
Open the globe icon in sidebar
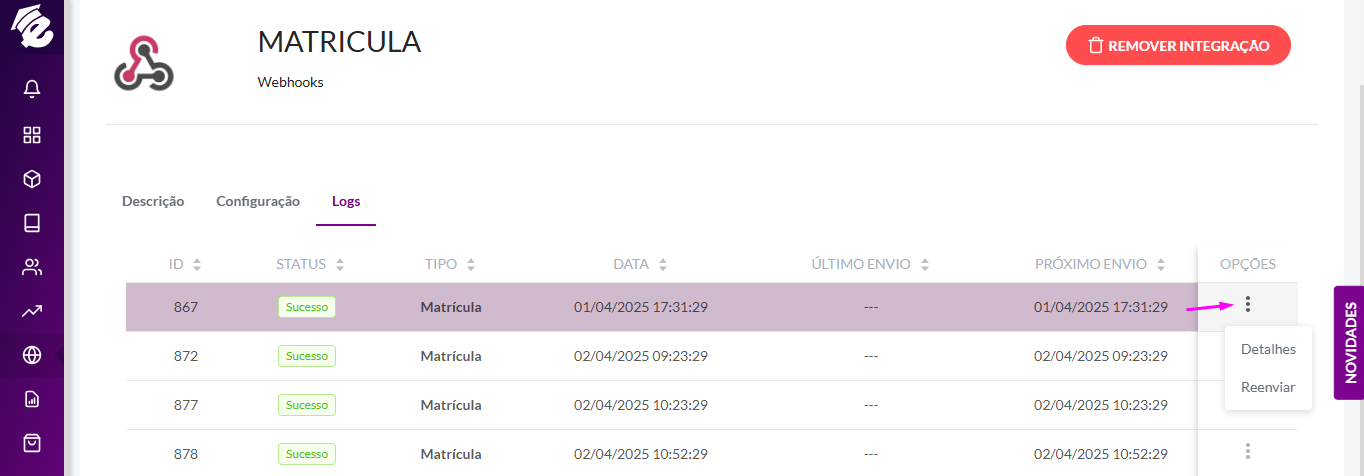click(x=32, y=355)
